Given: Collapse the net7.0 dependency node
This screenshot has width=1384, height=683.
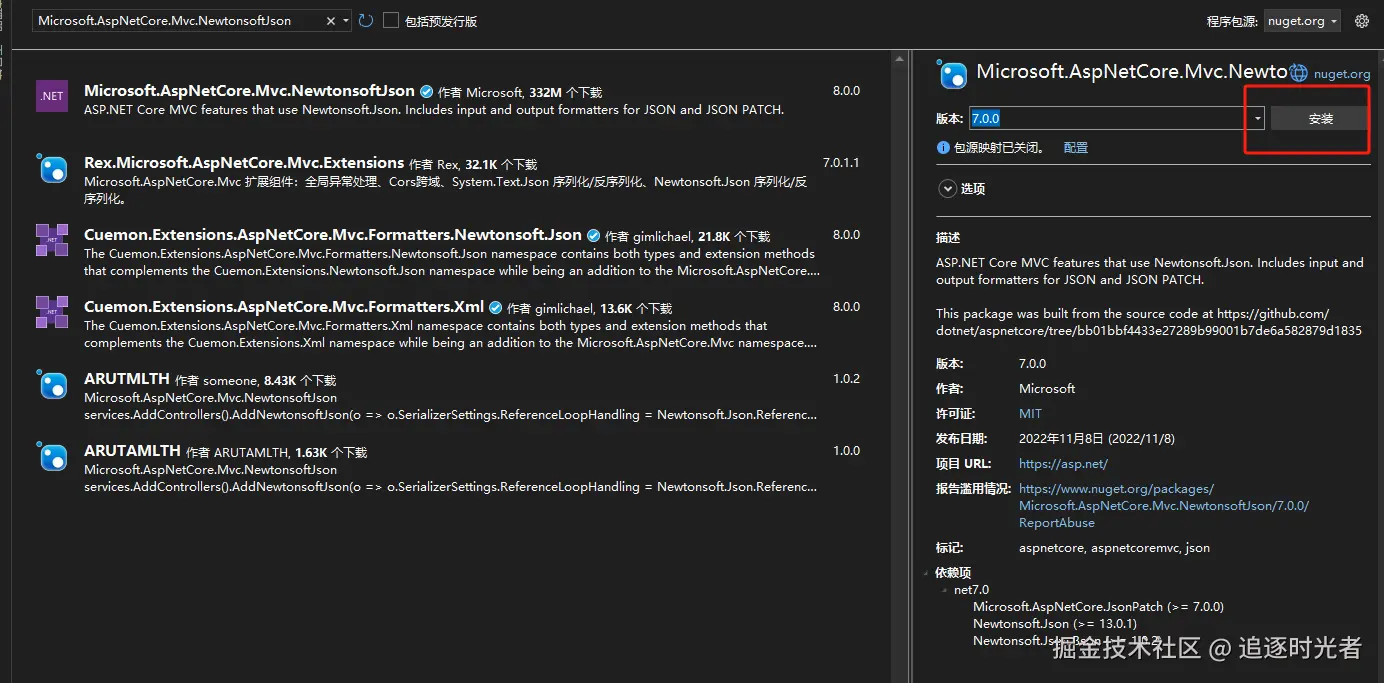Looking at the screenshot, I should 945,590.
